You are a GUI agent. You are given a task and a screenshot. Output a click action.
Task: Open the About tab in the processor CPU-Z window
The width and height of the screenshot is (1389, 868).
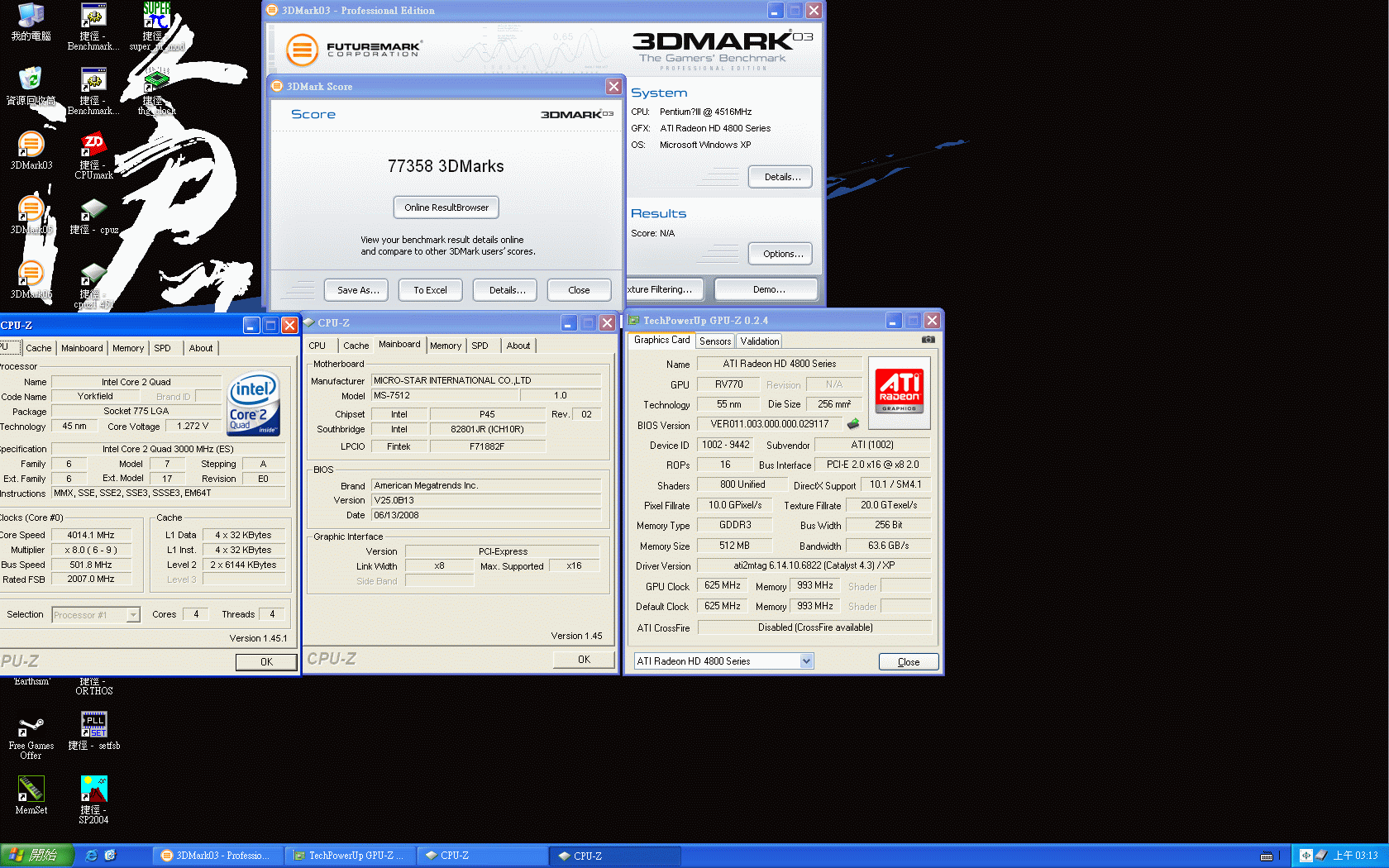201,348
